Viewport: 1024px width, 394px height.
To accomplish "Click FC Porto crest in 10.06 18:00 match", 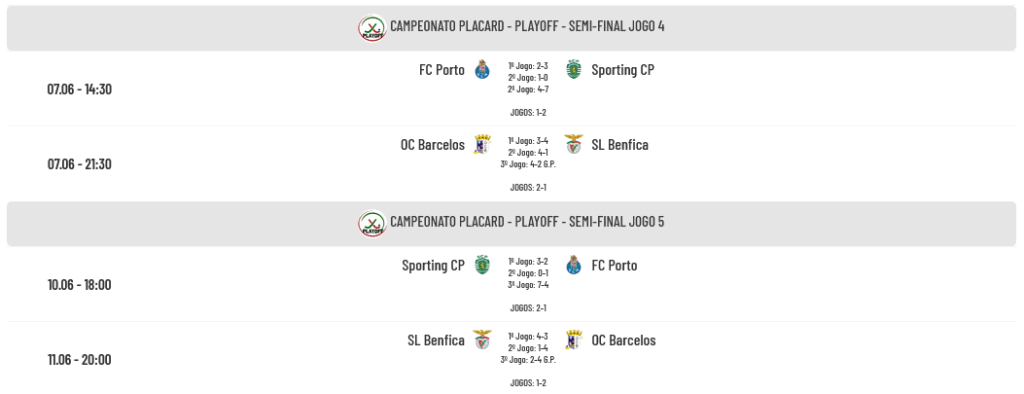I will (573, 265).
